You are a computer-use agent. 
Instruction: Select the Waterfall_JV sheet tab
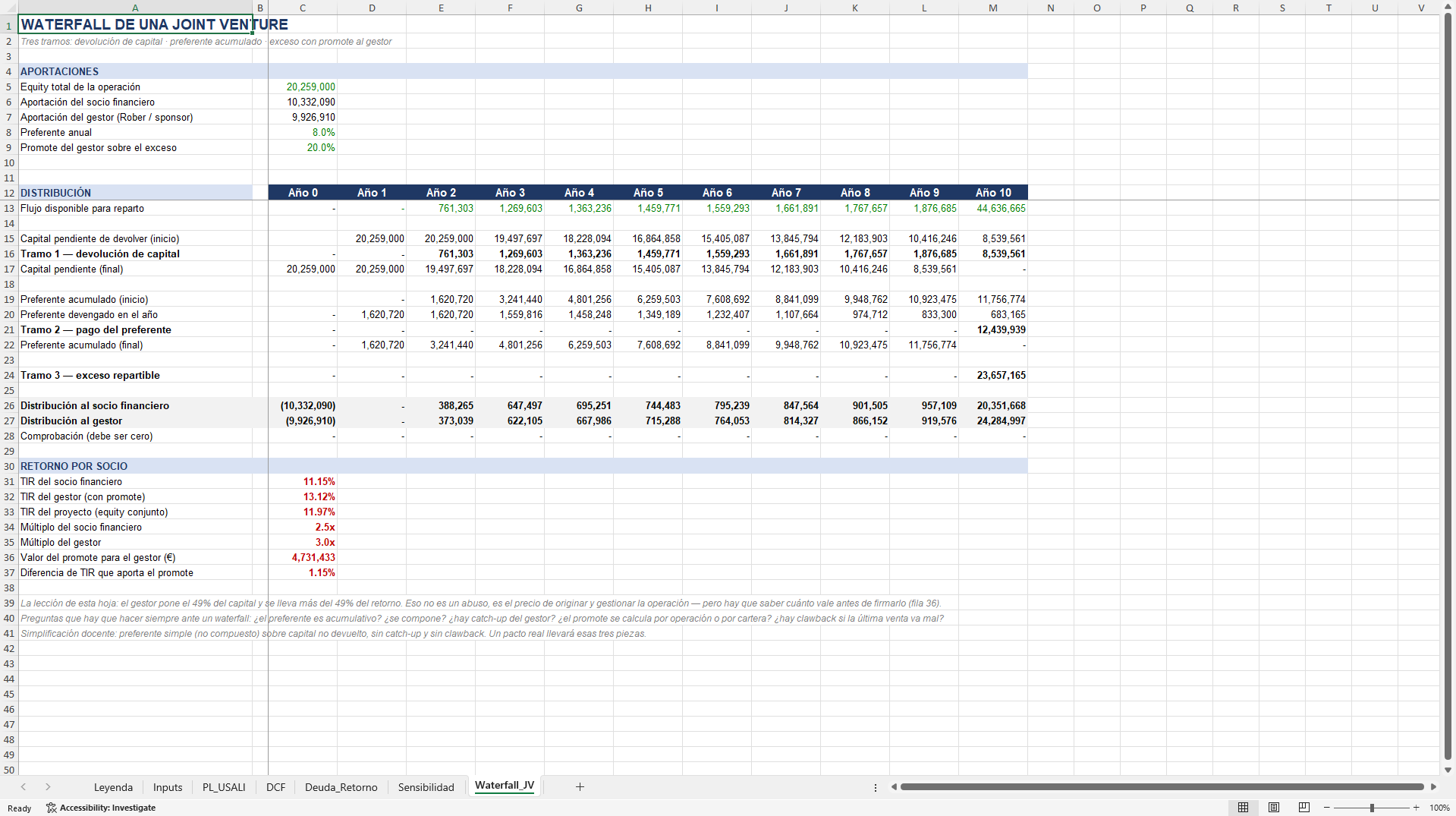pos(505,786)
